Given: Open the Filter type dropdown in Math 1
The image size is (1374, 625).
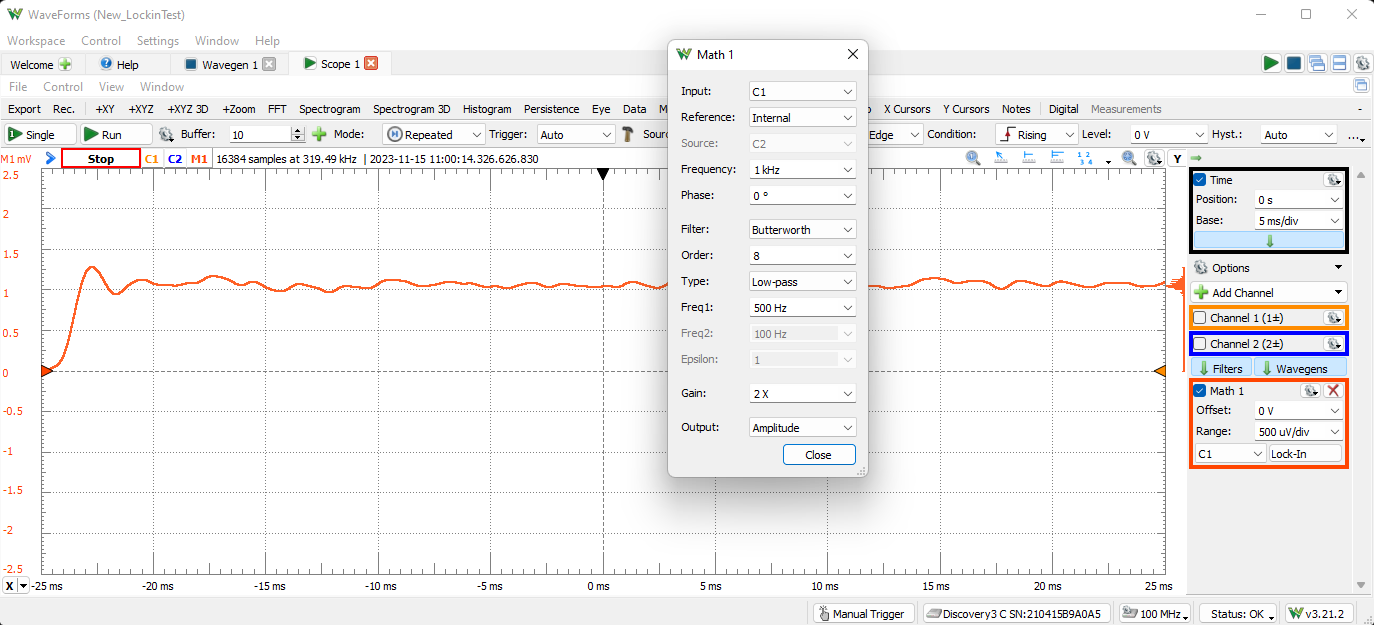Looking at the screenshot, I should click(802, 229).
